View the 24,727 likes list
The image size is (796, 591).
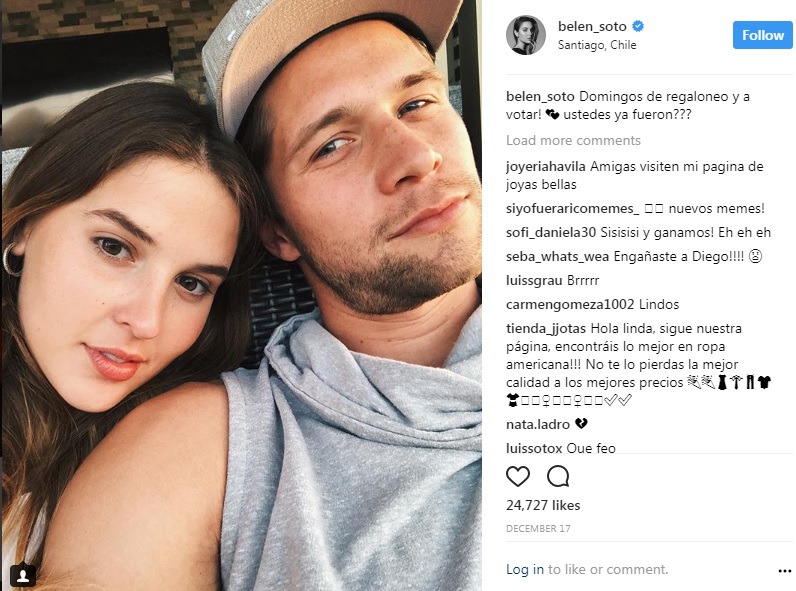tap(543, 505)
